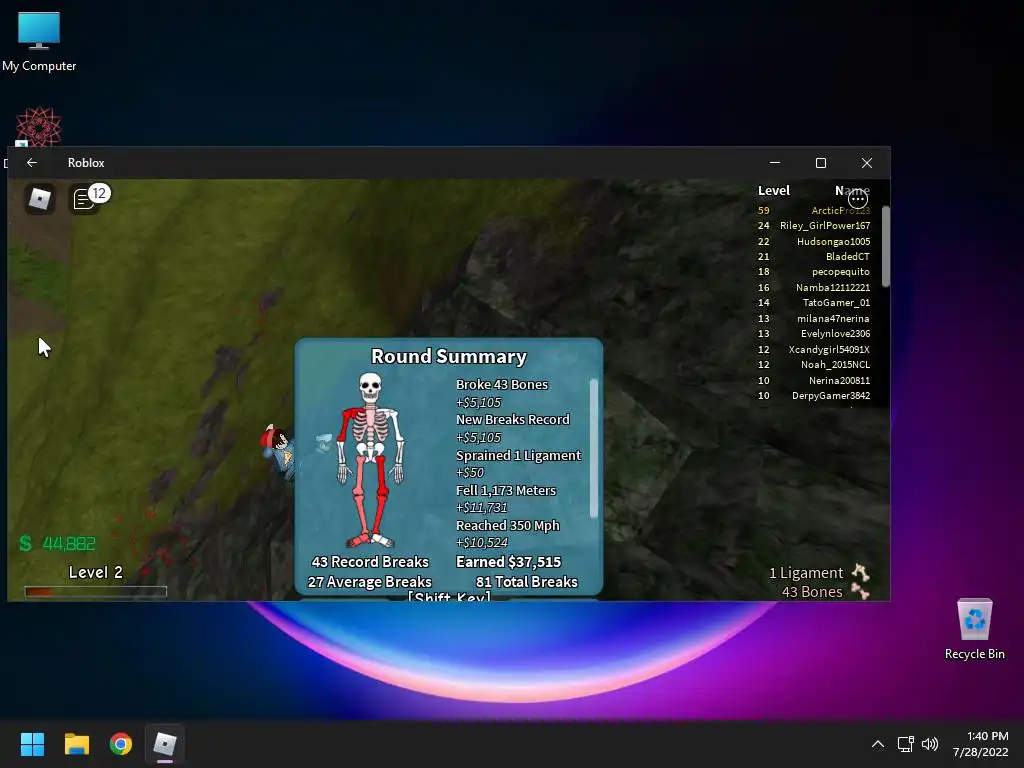Click the Reached 350 Mph line

pos(507,525)
